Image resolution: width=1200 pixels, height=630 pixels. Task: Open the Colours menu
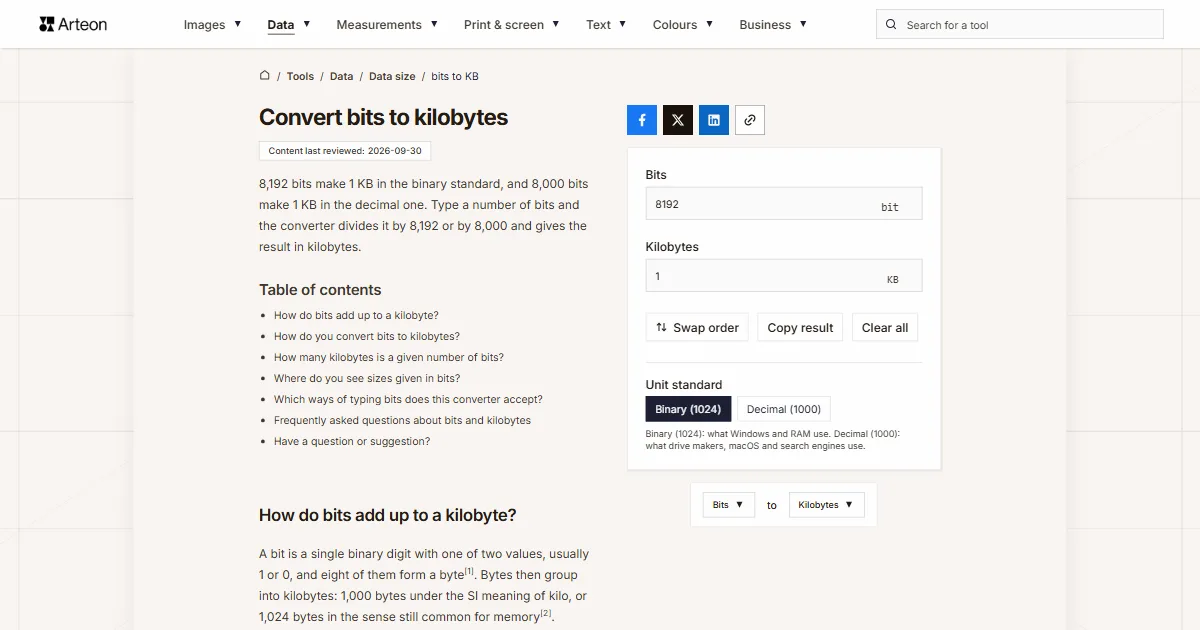(x=683, y=25)
